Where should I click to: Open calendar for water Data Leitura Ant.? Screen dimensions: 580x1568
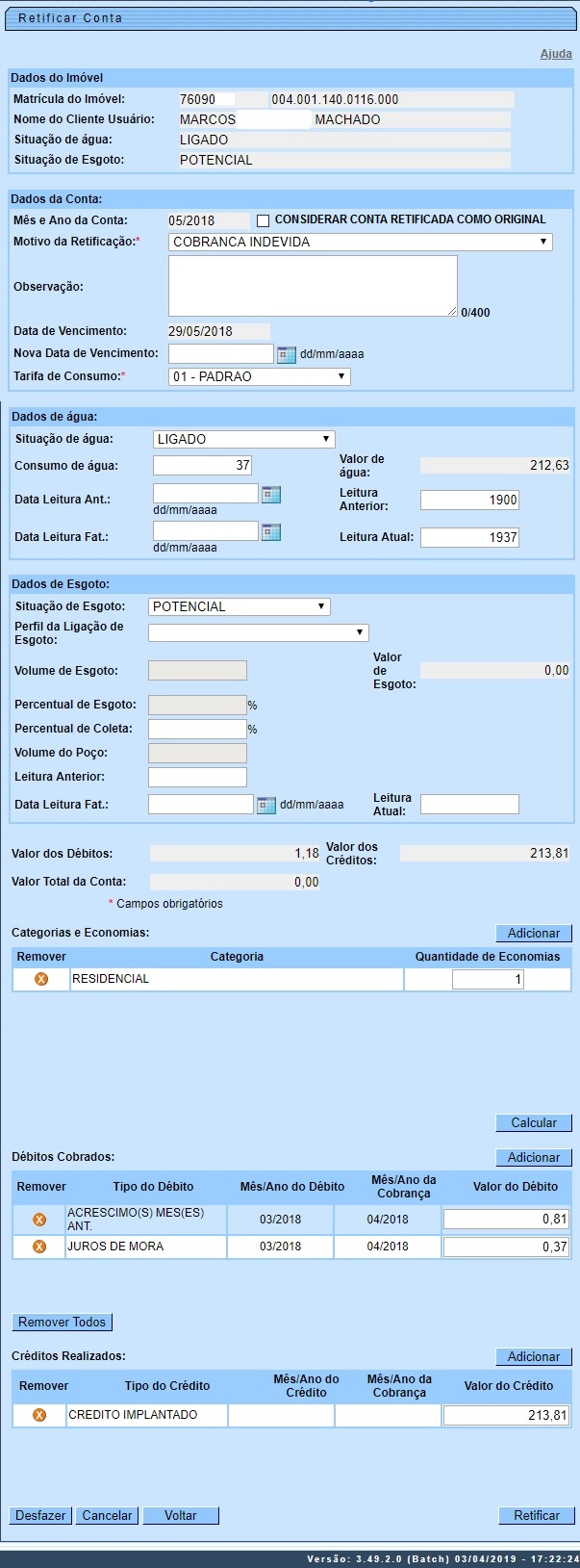click(271, 495)
